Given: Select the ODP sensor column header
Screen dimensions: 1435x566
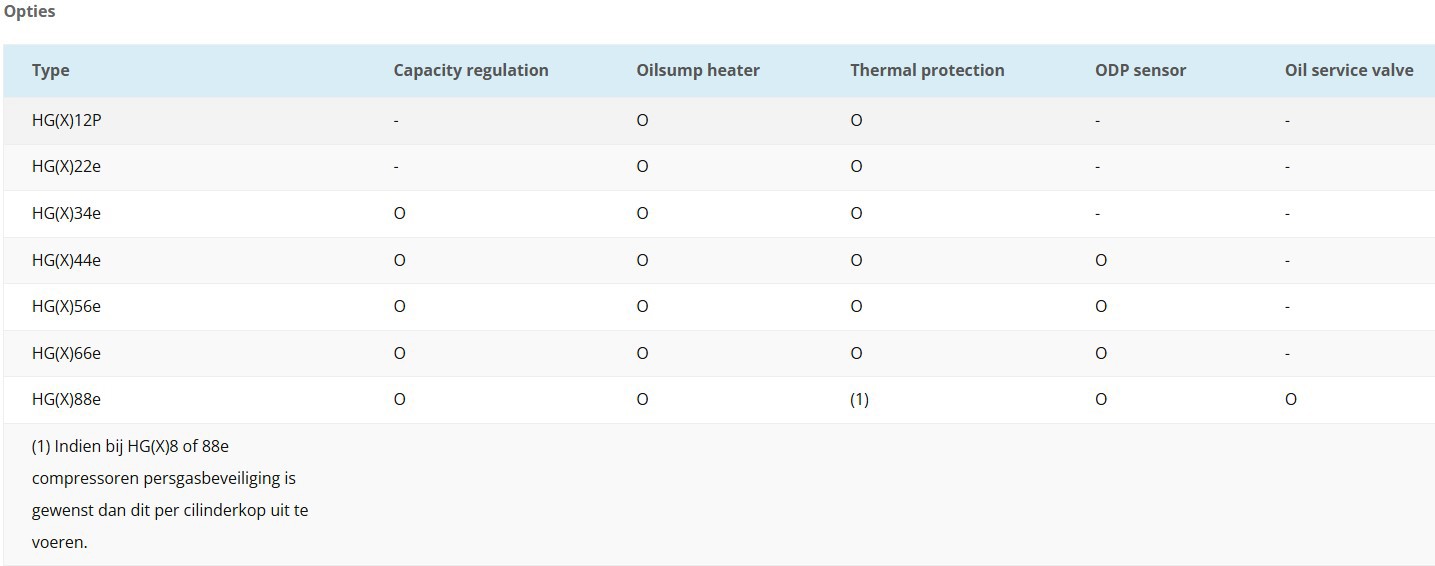Looking at the screenshot, I should click(1140, 70).
